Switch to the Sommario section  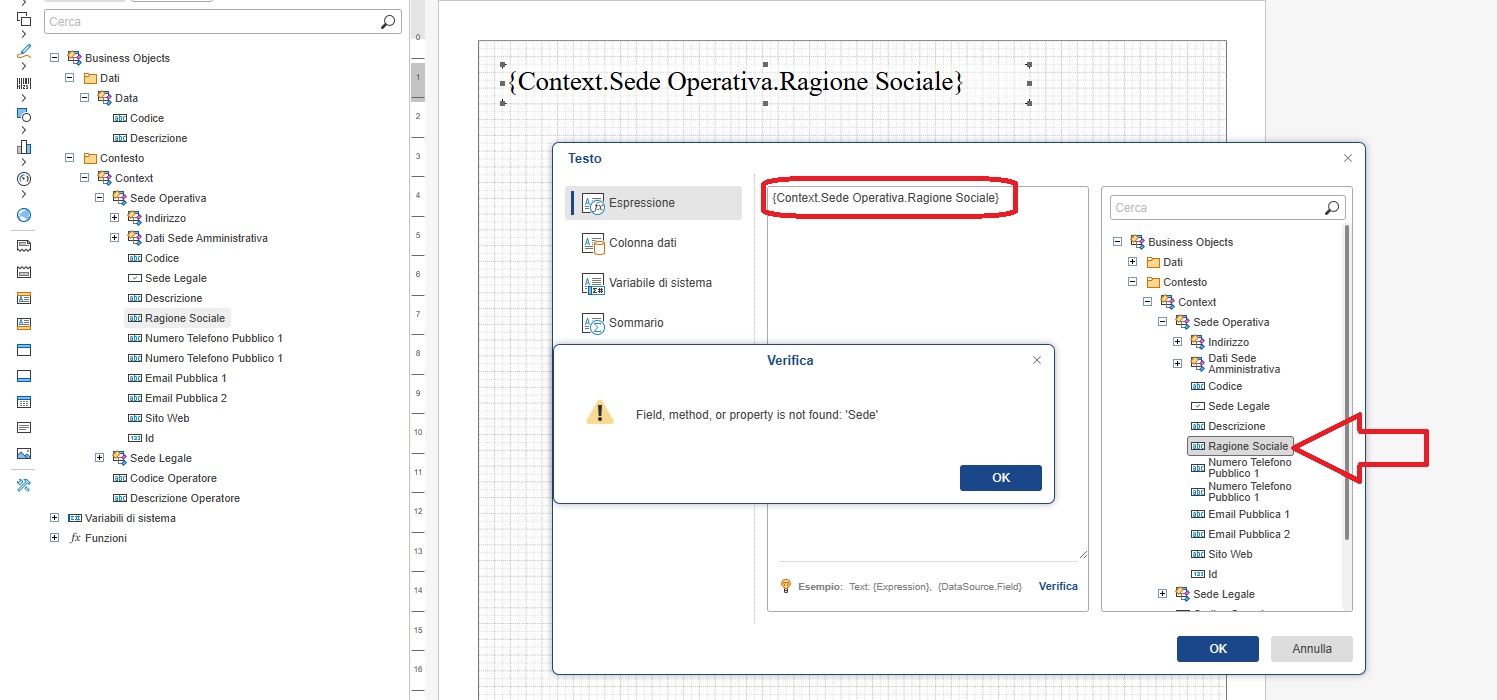(x=635, y=323)
